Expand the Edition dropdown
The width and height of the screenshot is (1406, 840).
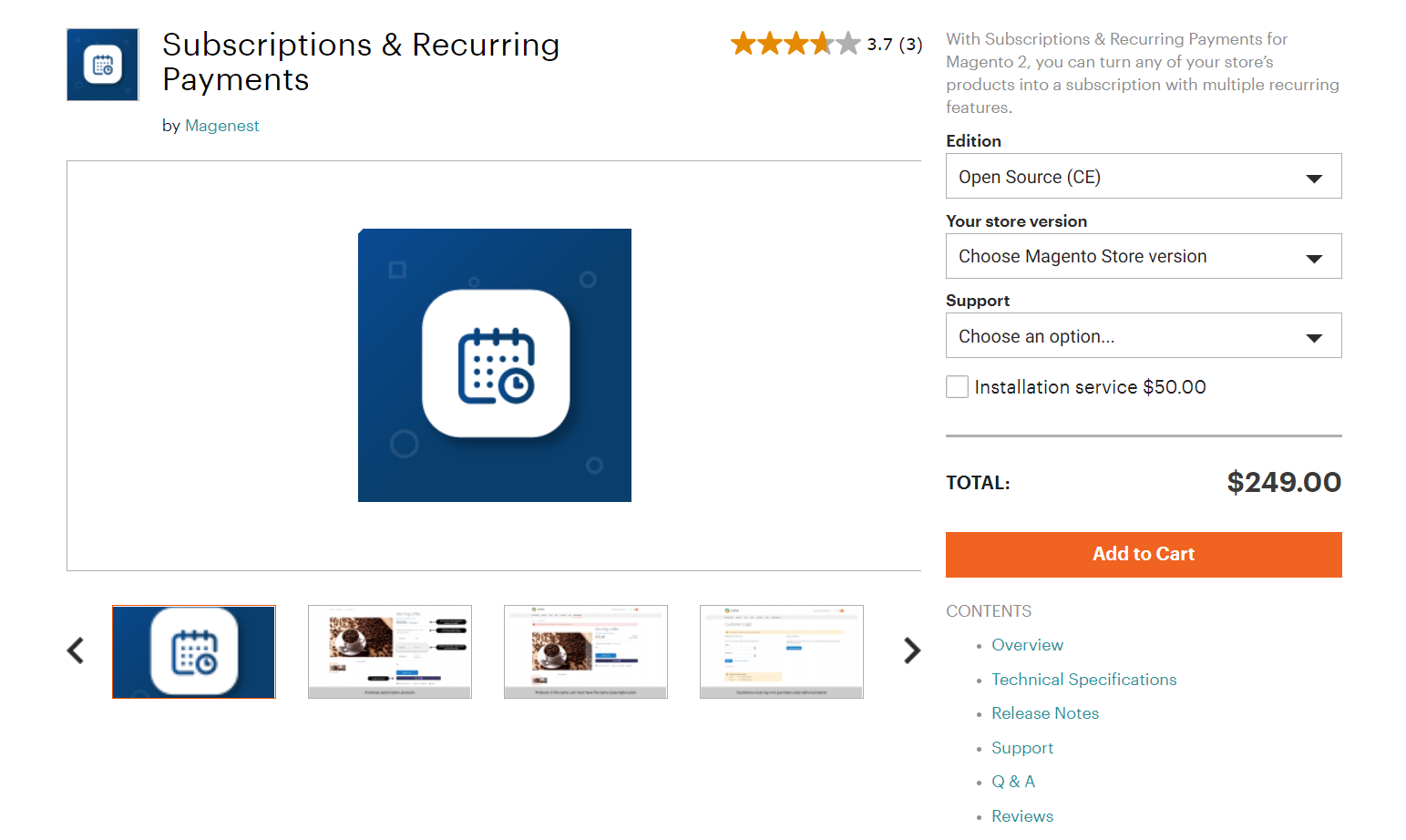point(1143,177)
